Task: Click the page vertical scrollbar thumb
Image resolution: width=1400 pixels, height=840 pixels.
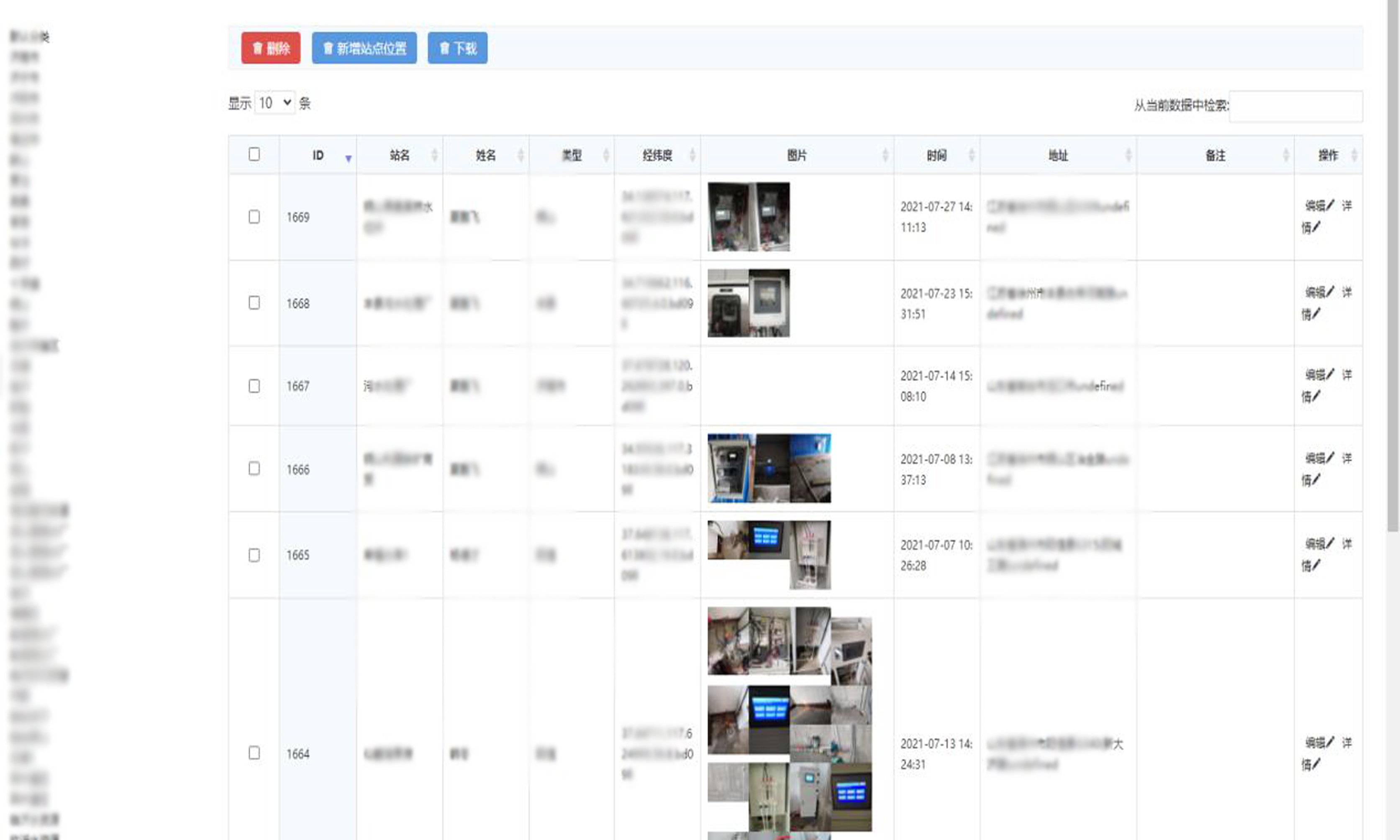Action: (x=1393, y=266)
